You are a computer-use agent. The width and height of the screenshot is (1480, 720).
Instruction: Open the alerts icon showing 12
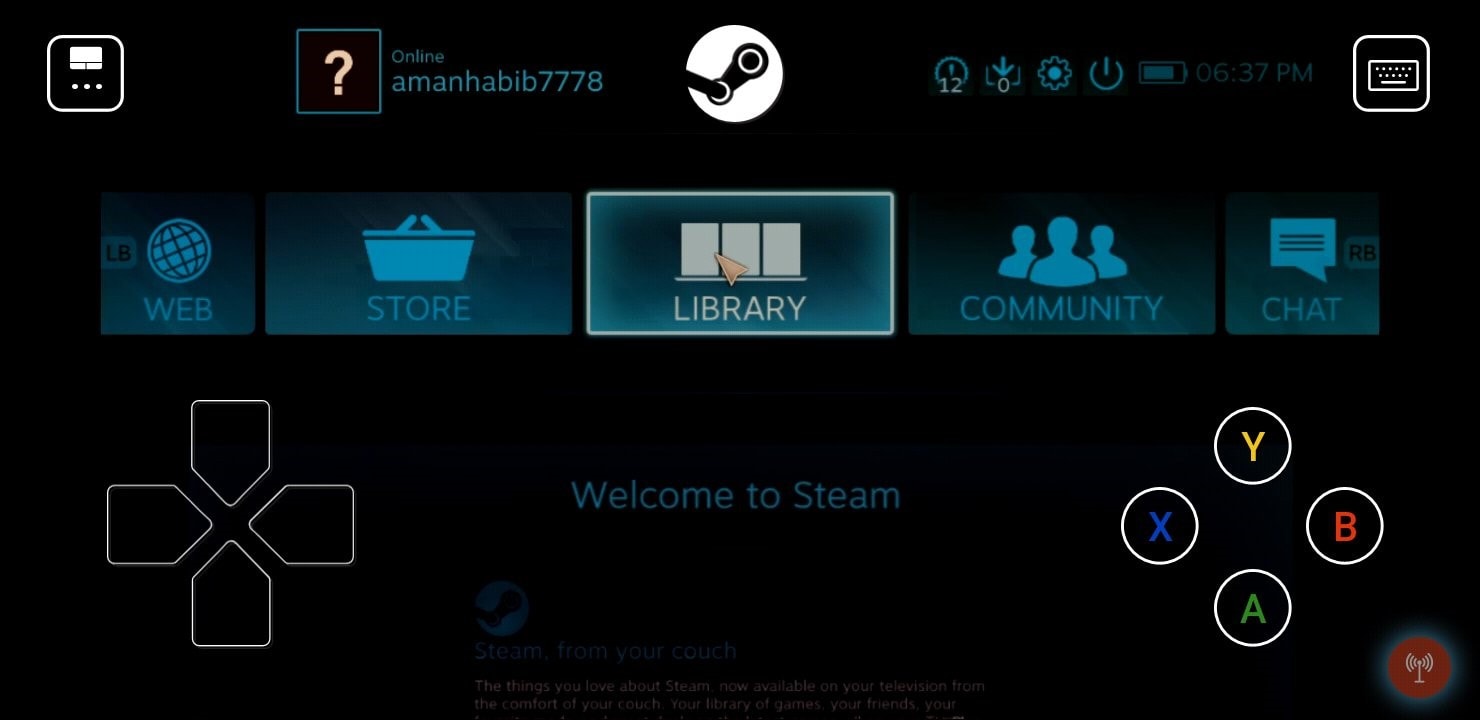[x=950, y=74]
